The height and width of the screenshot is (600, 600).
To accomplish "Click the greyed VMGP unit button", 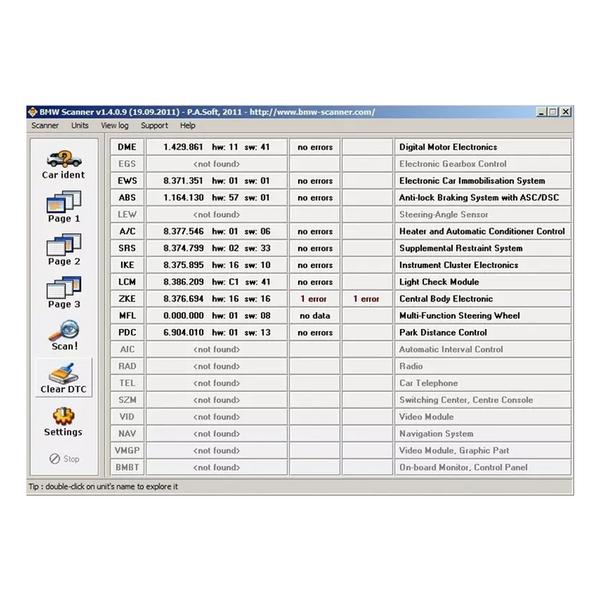I will pyautogui.click(x=127, y=450).
